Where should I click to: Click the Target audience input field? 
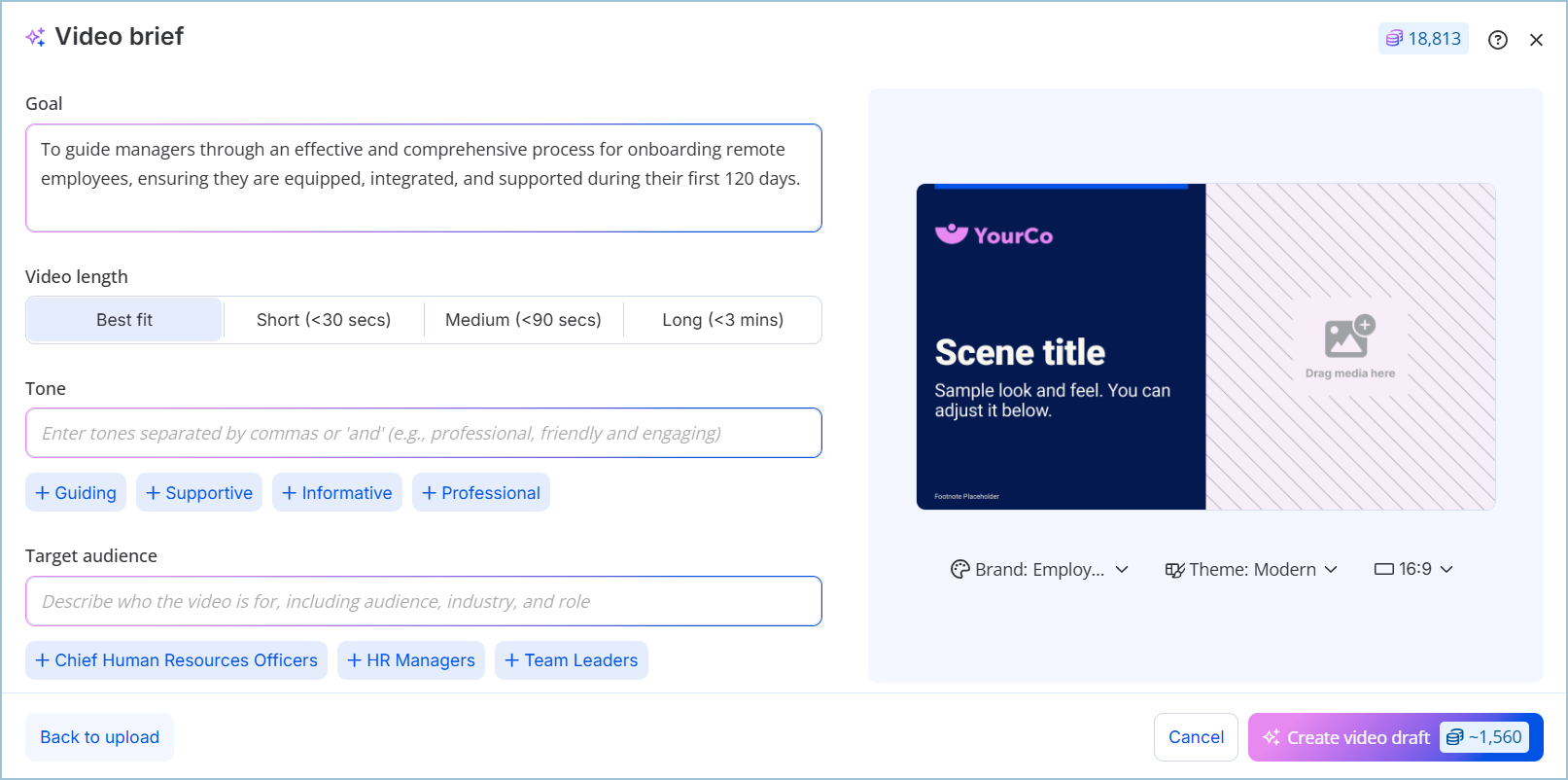pos(424,601)
